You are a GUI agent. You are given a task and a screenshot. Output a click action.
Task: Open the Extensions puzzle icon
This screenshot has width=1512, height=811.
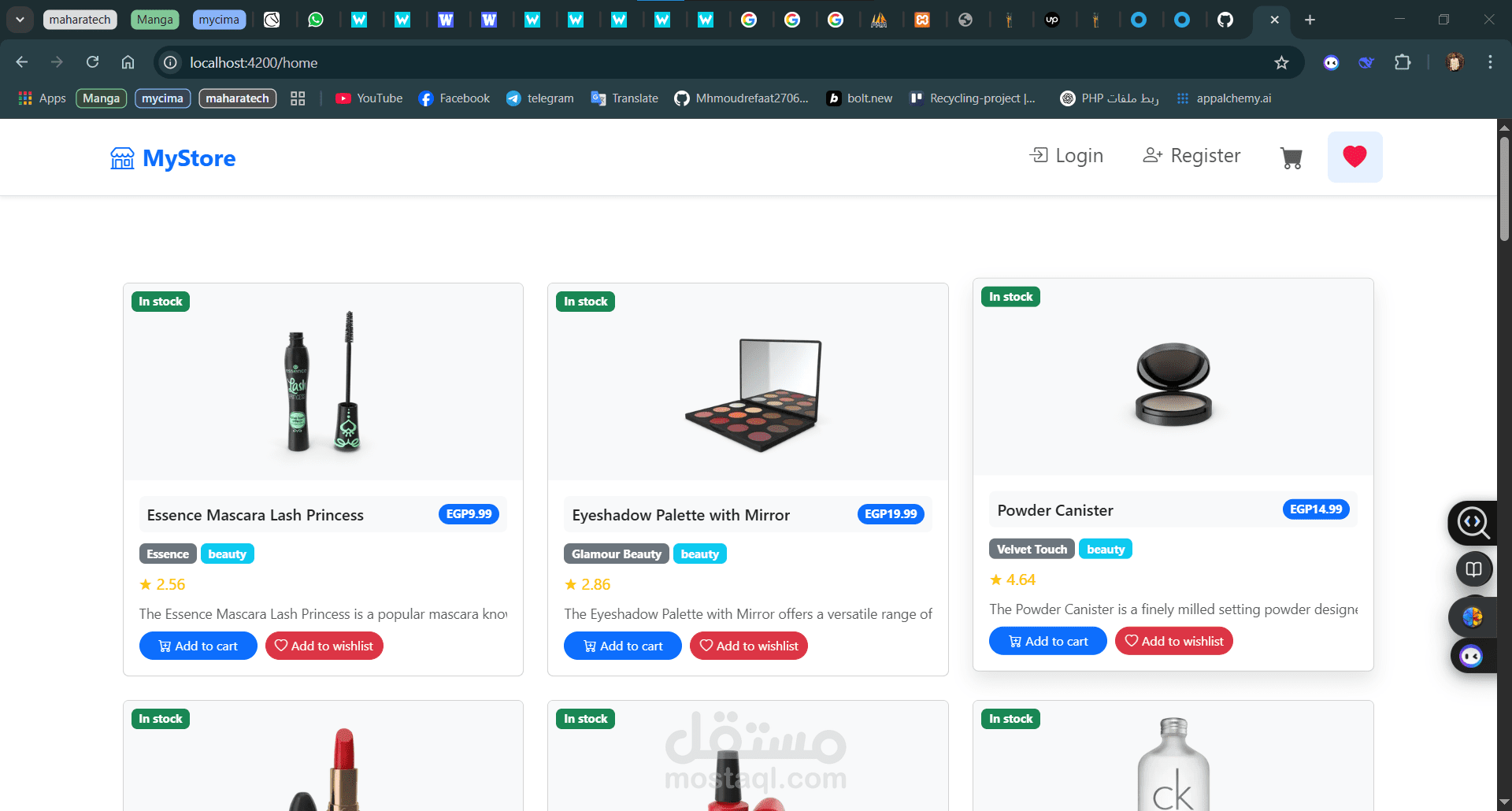click(x=1403, y=62)
